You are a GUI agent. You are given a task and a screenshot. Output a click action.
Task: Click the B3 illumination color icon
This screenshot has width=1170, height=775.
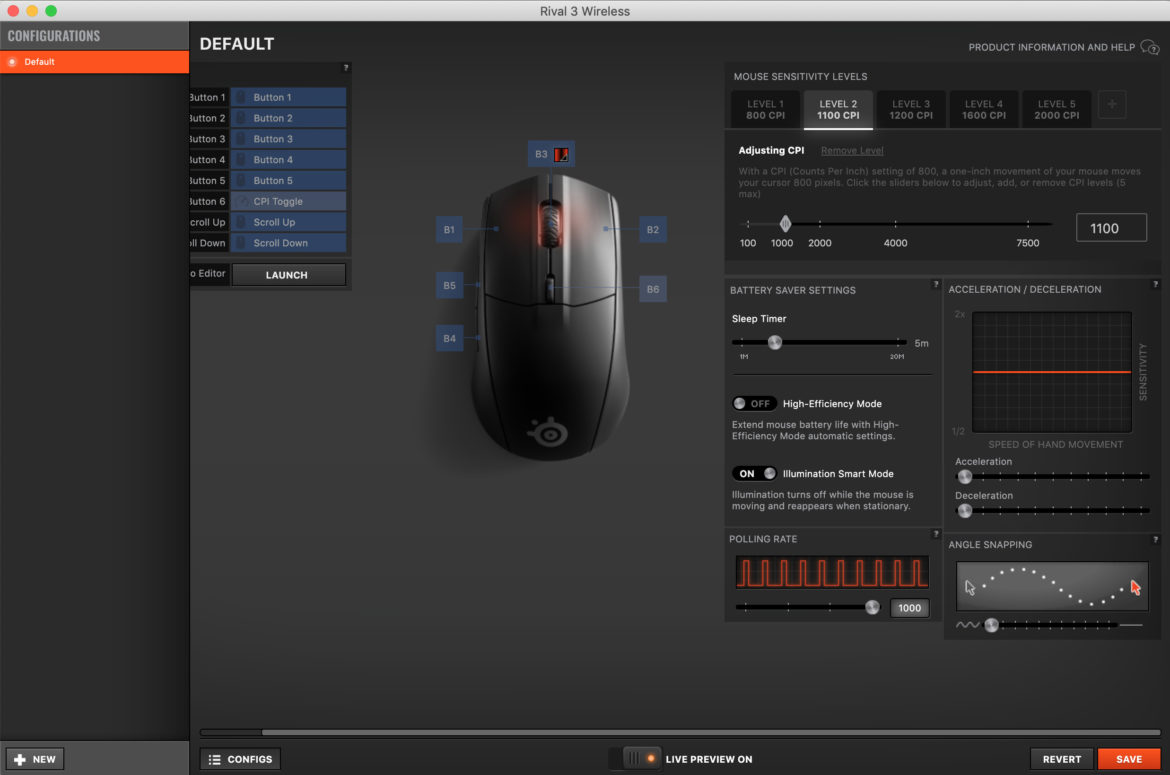[562, 154]
